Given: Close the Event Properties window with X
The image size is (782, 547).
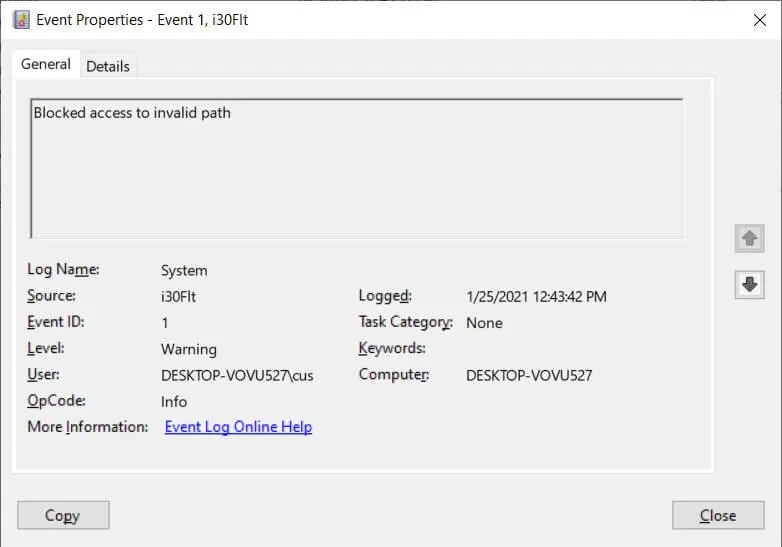Looking at the screenshot, I should tap(760, 20).
